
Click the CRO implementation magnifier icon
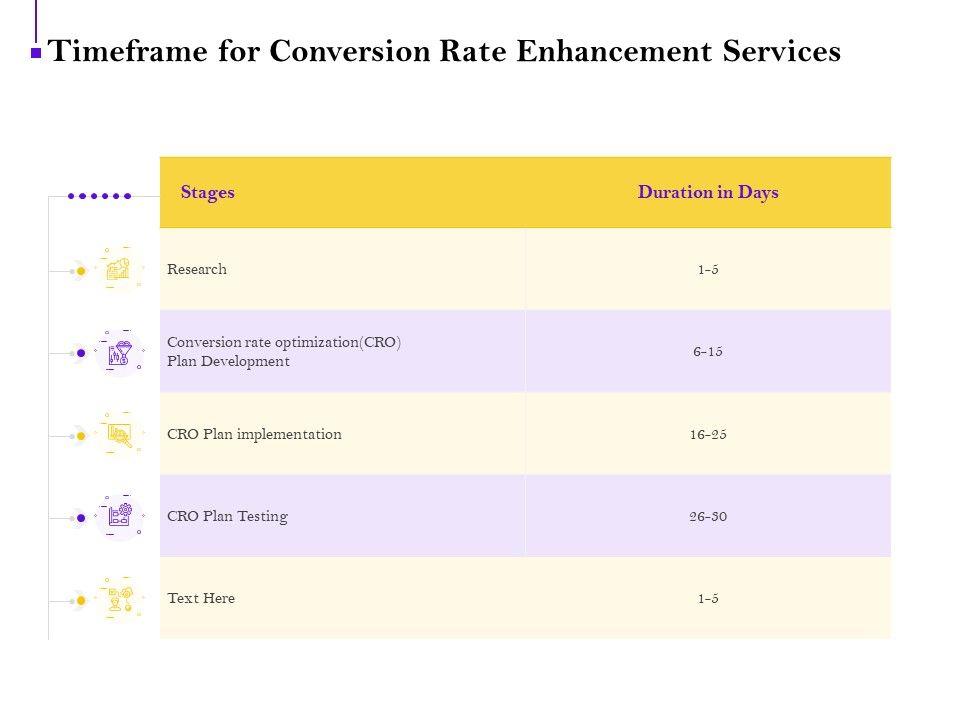[x=120, y=435]
